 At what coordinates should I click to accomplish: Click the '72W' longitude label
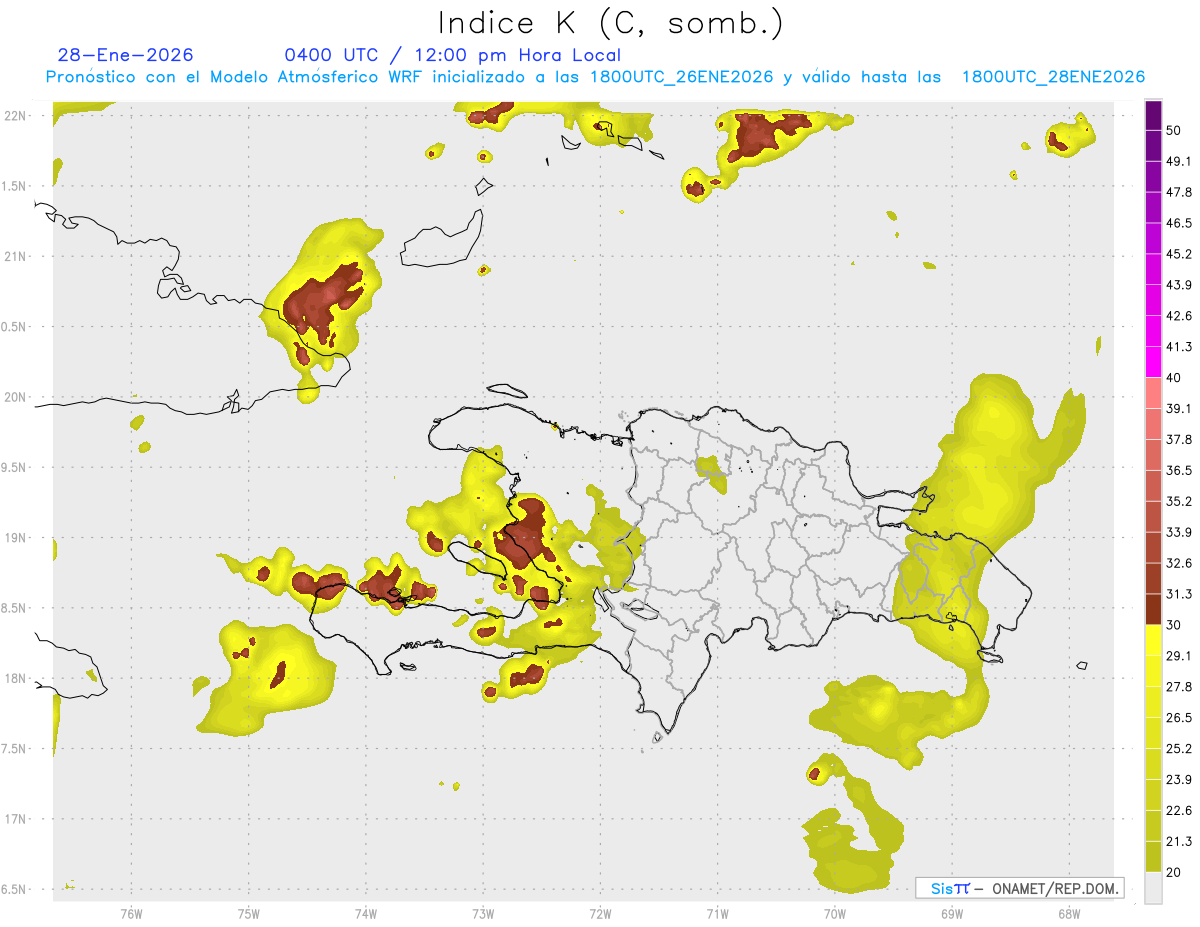pos(600,913)
